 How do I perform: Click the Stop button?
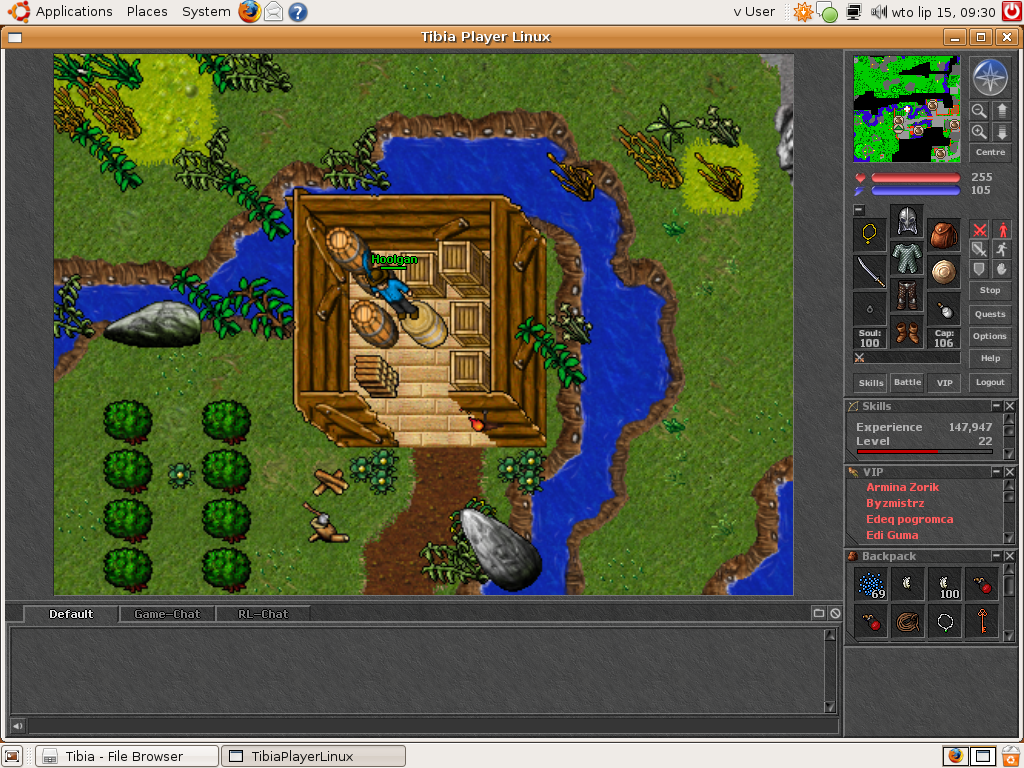click(x=990, y=290)
